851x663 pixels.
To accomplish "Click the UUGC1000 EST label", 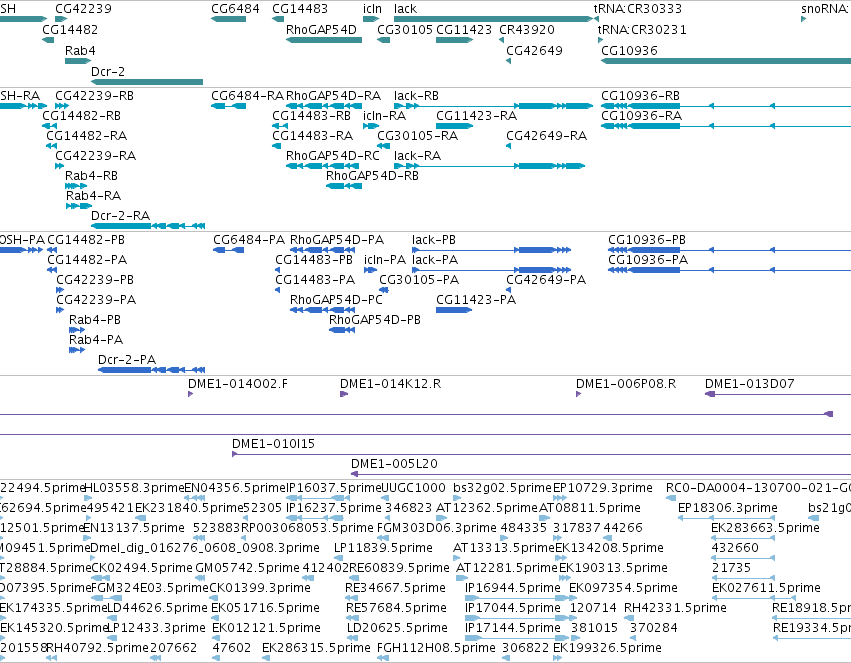I will pyautogui.click(x=413, y=487).
